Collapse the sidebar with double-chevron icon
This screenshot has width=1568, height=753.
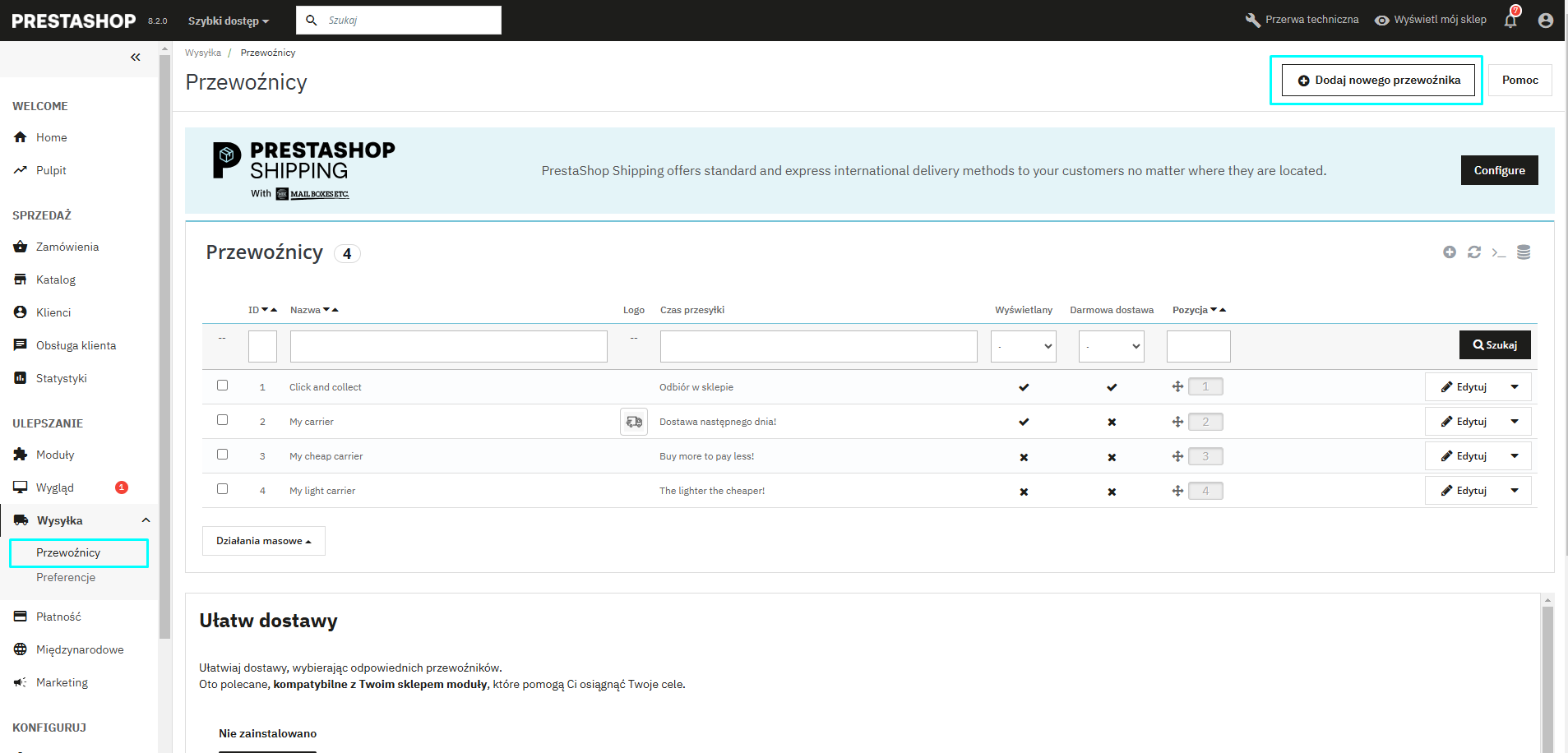(x=135, y=58)
